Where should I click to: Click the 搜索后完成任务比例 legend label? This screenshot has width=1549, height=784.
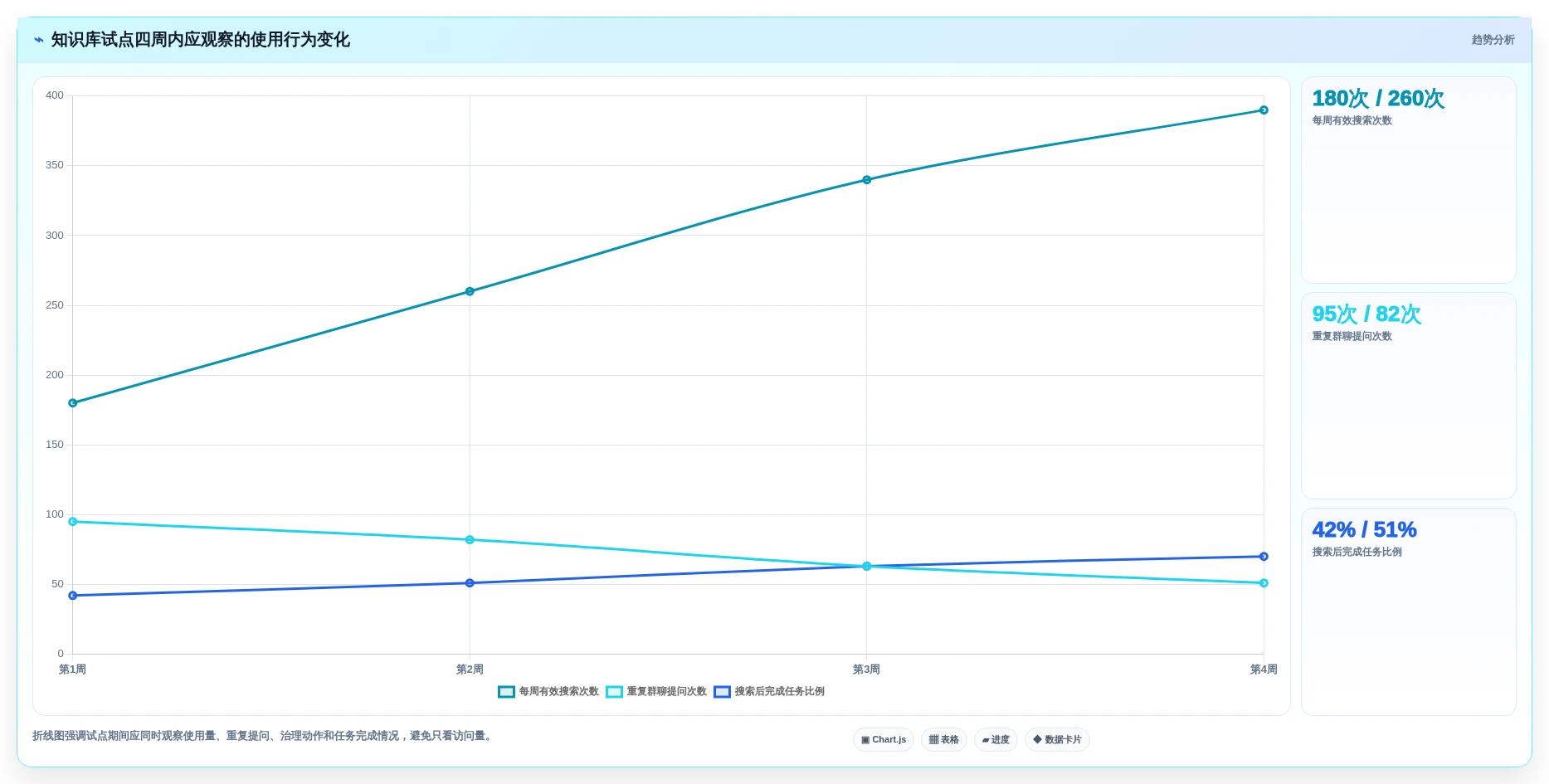(779, 692)
